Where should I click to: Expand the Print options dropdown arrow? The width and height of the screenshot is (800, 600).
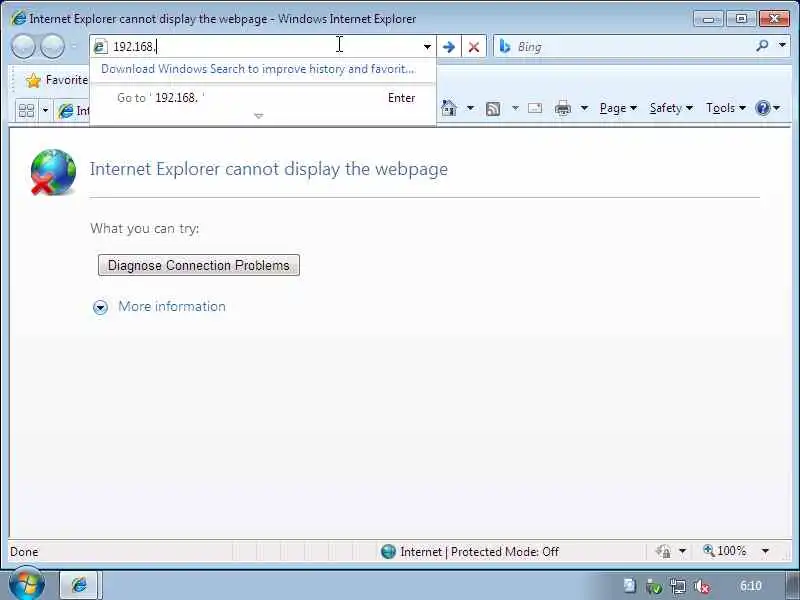coord(585,108)
